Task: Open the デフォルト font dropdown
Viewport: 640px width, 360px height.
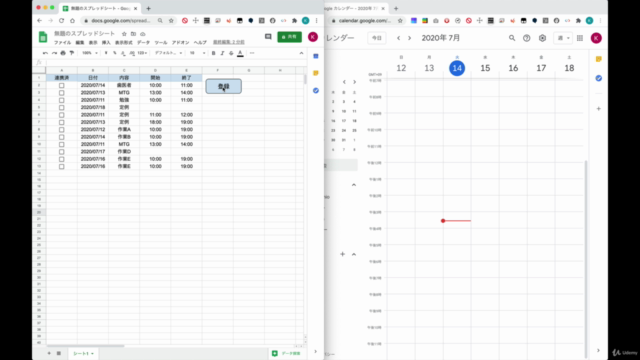Action: coord(168,53)
